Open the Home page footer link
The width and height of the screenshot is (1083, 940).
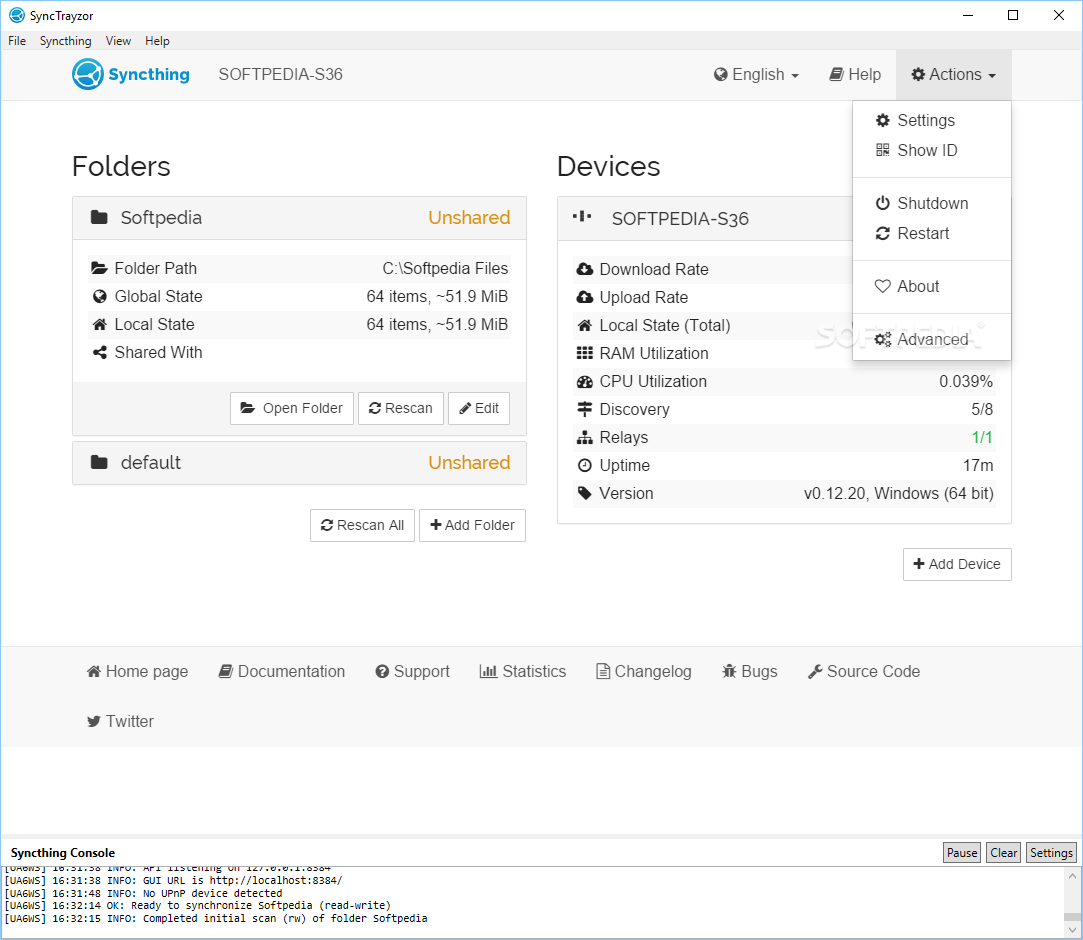click(137, 671)
